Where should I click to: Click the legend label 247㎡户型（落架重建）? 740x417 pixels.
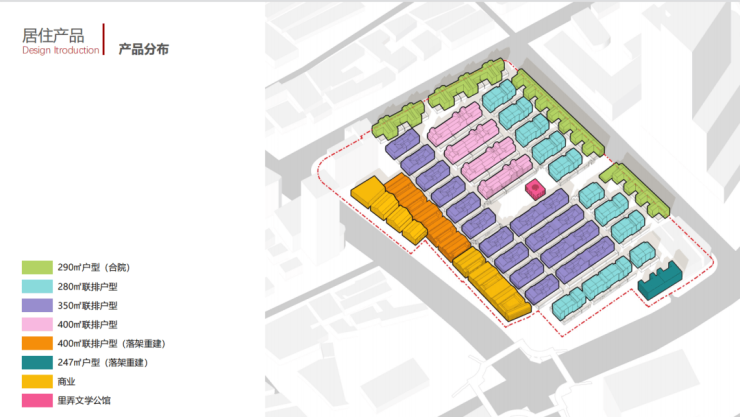[103, 362]
